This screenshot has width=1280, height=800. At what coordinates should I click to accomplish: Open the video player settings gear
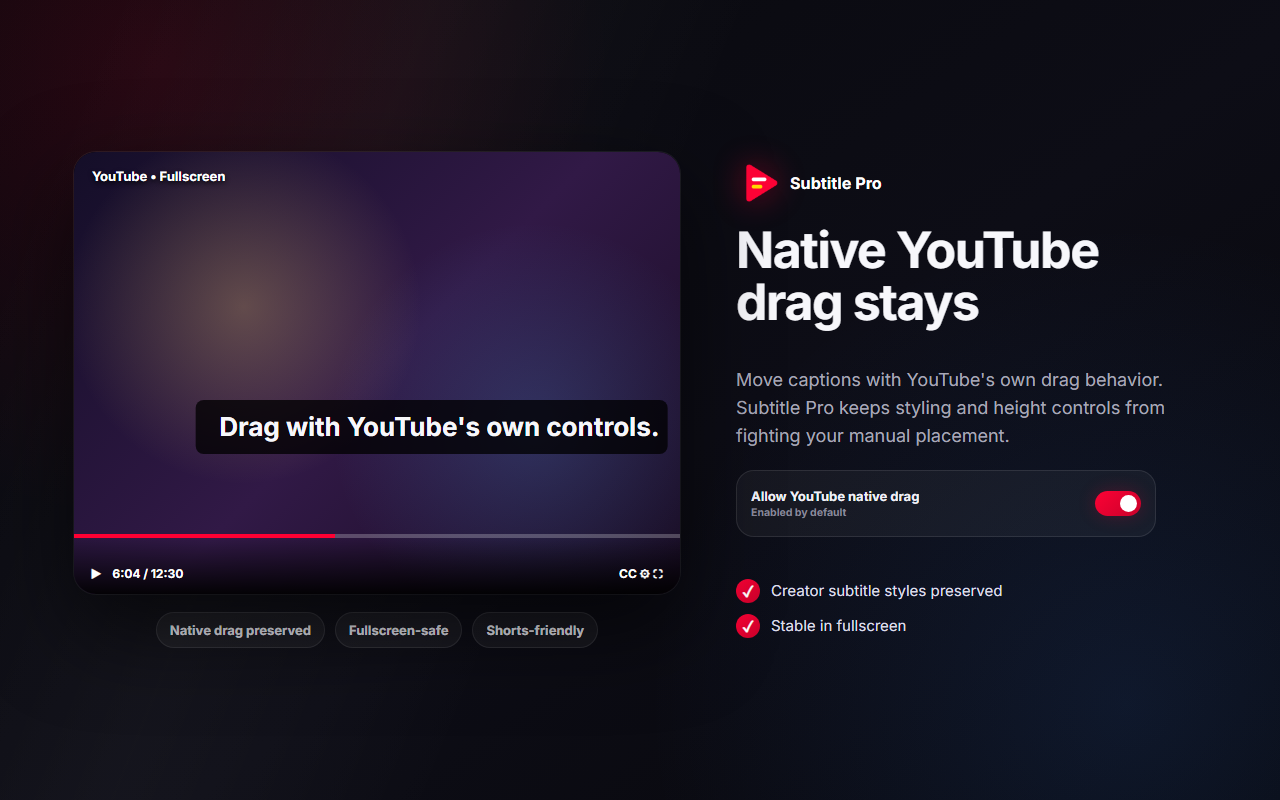(x=645, y=574)
